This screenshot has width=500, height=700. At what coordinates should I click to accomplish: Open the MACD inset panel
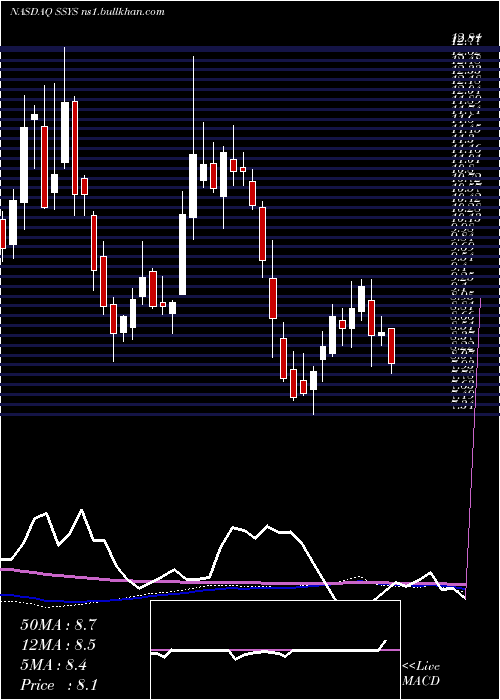point(275,650)
